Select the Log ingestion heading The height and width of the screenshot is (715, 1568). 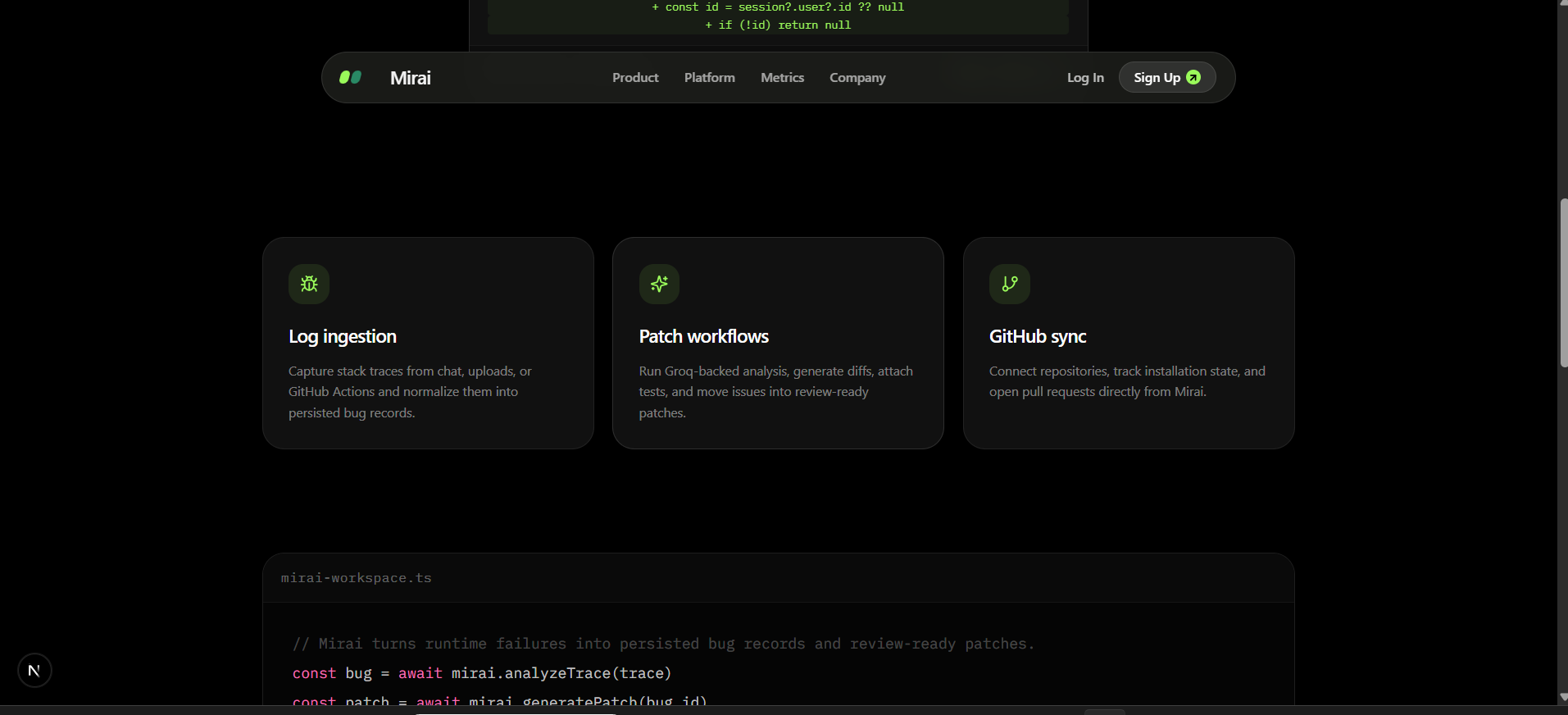tap(343, 336)
